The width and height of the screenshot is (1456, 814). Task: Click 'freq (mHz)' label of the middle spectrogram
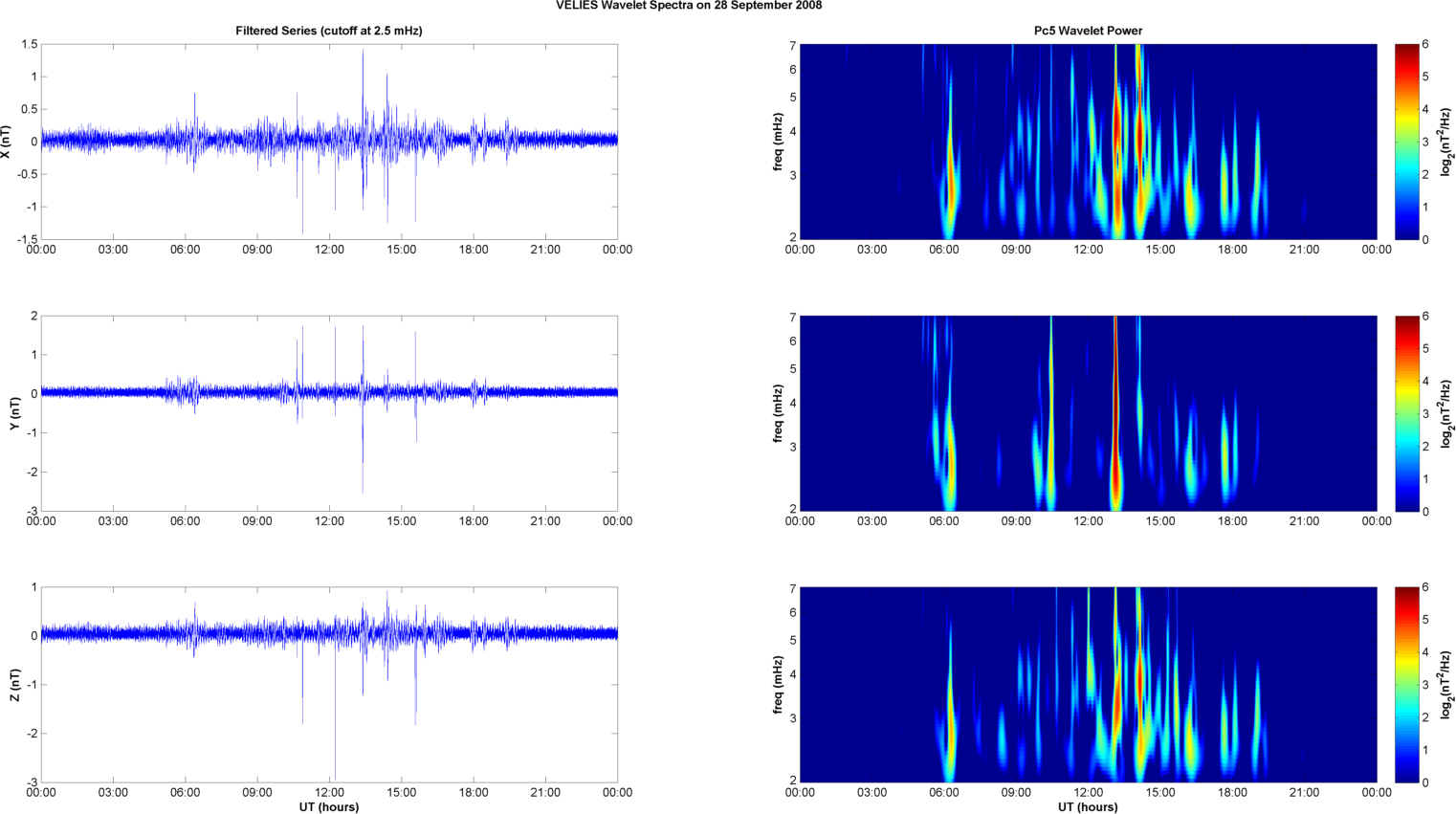point(779,413)
